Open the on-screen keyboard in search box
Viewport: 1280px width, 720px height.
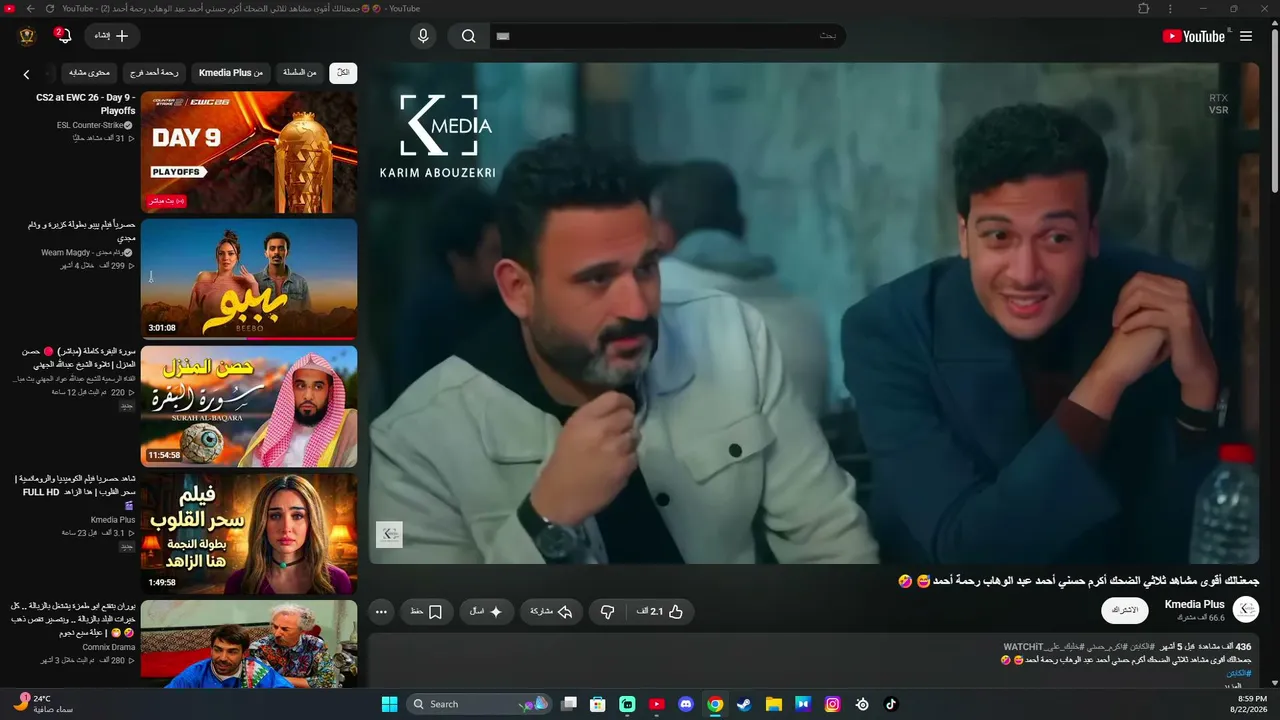503,36
